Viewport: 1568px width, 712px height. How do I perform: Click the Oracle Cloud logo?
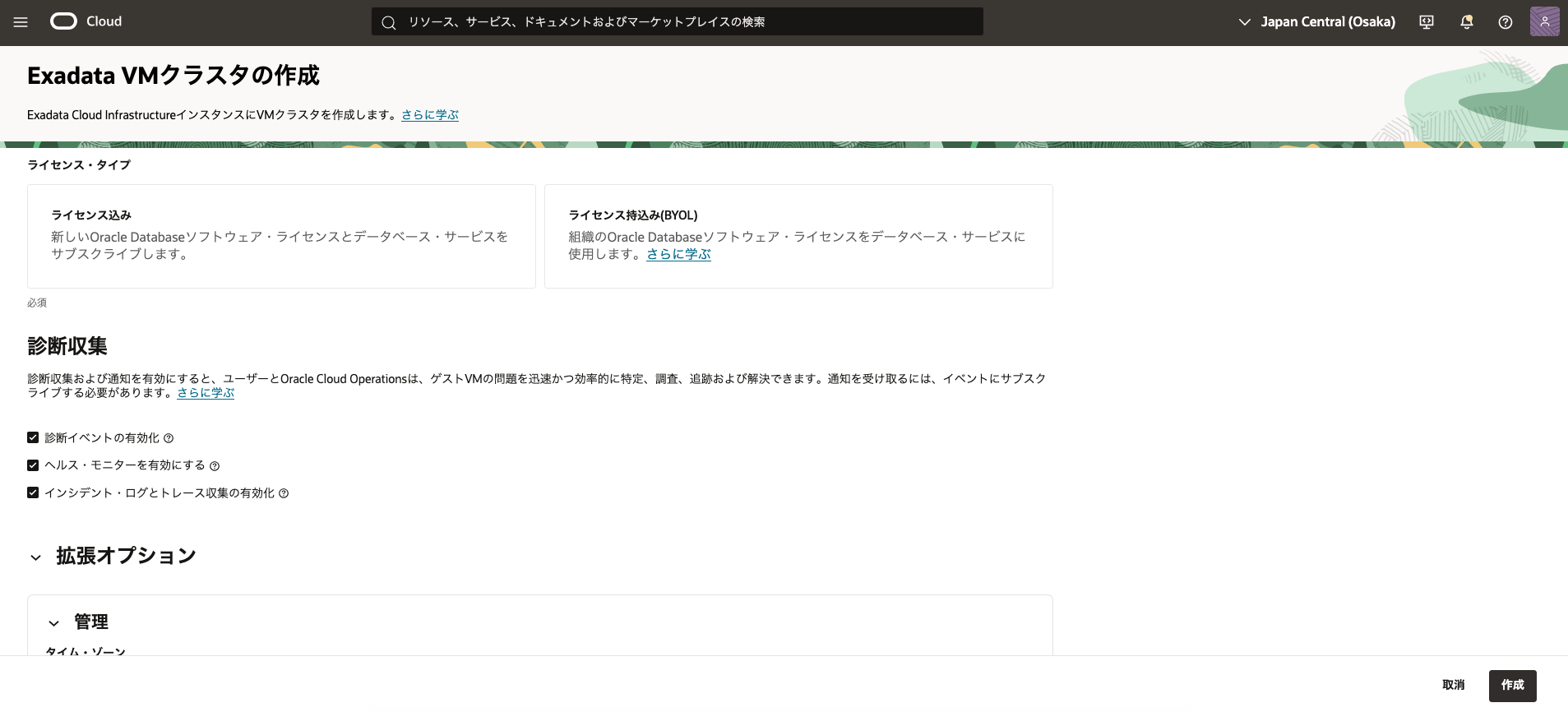[x=86, y=21]
